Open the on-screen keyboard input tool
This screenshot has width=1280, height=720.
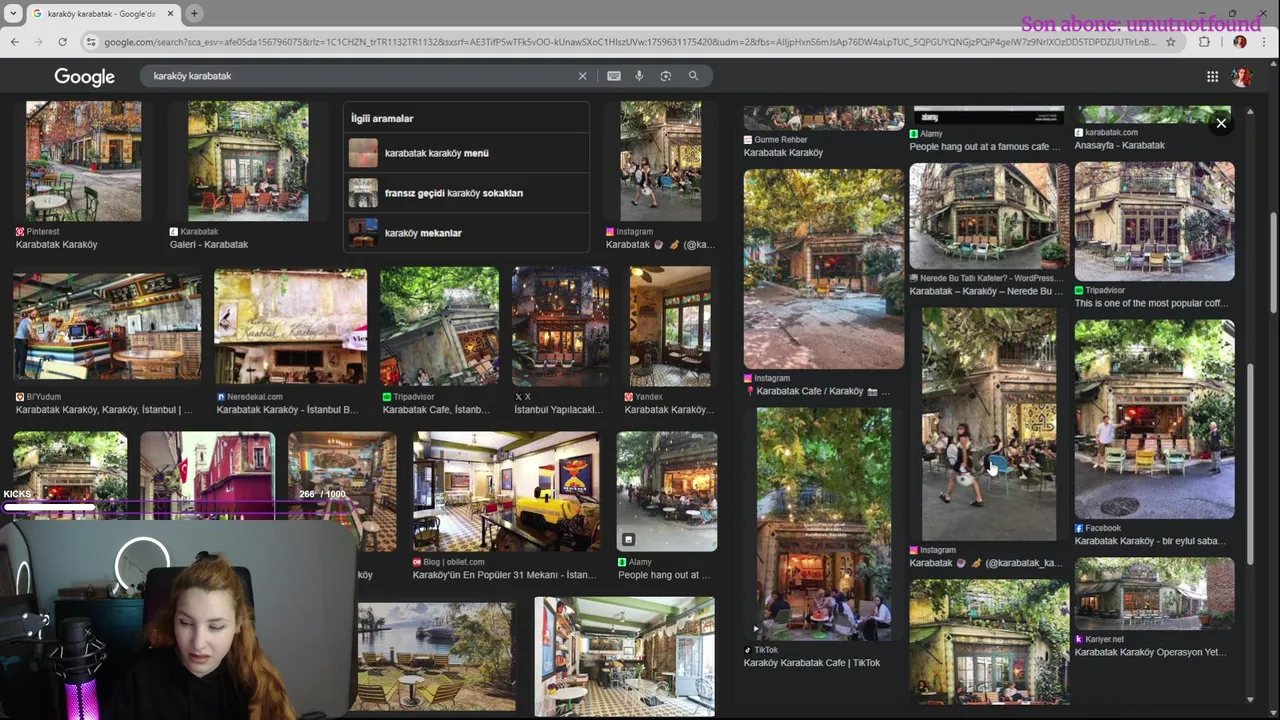point(614,76)
